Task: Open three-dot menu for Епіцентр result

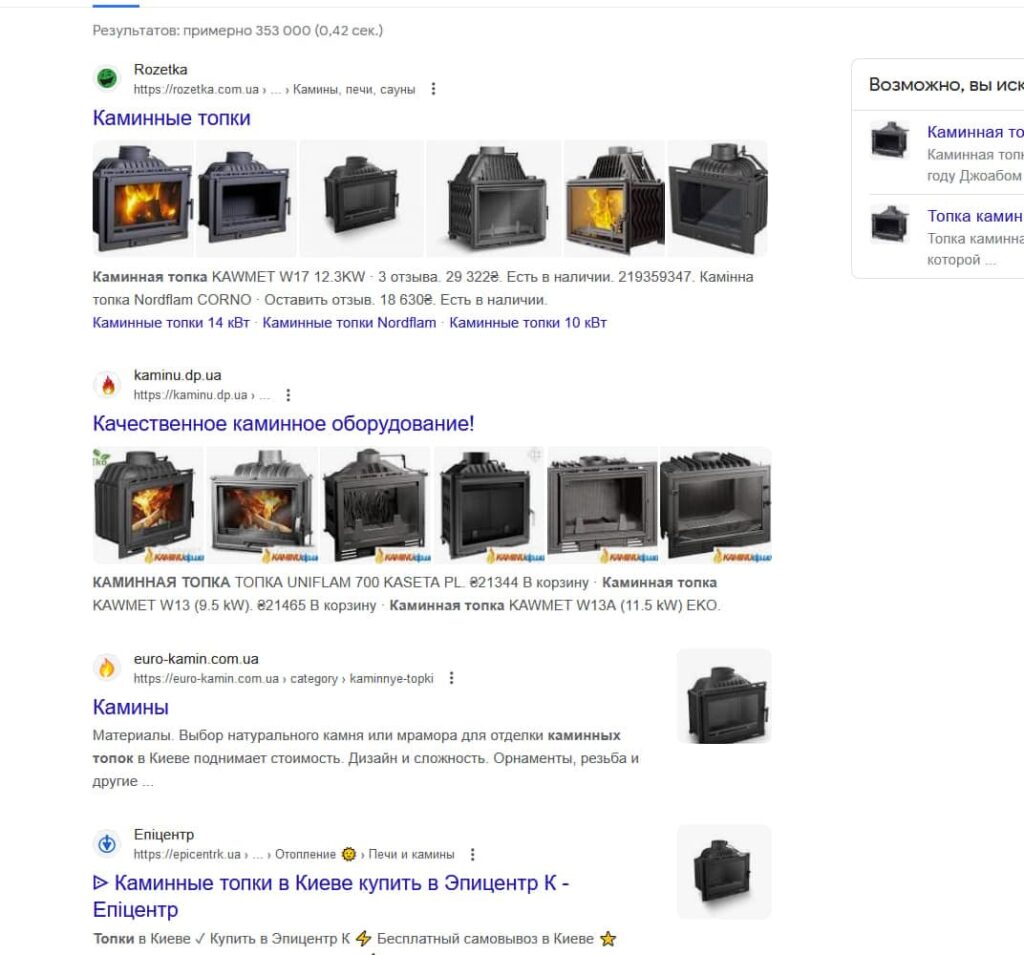Action: tap(472, 854)
